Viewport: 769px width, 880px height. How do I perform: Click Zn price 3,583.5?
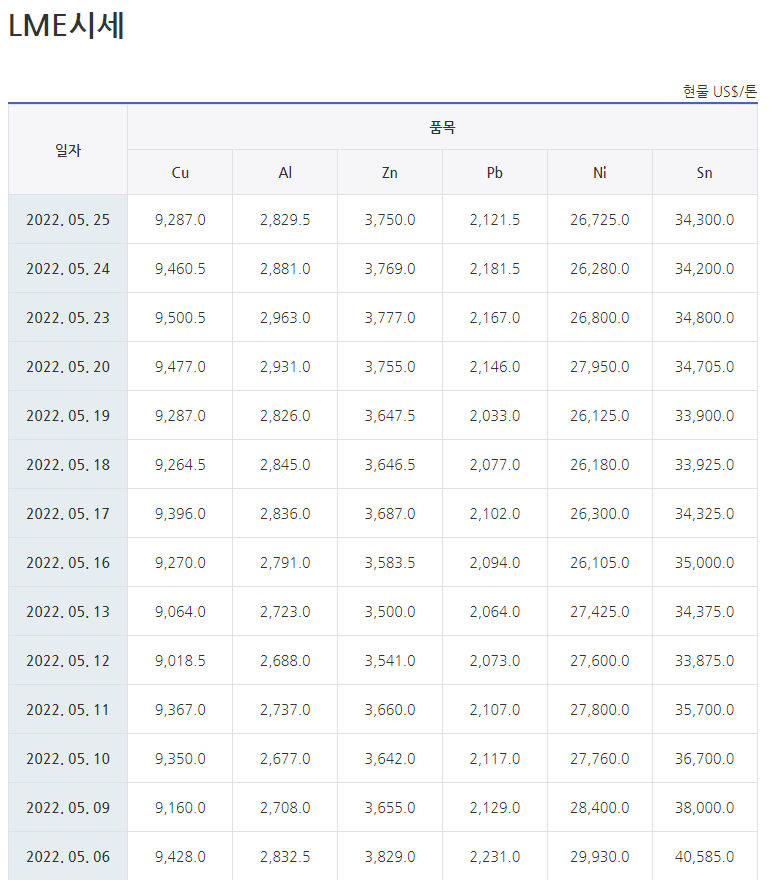(390, 562)
